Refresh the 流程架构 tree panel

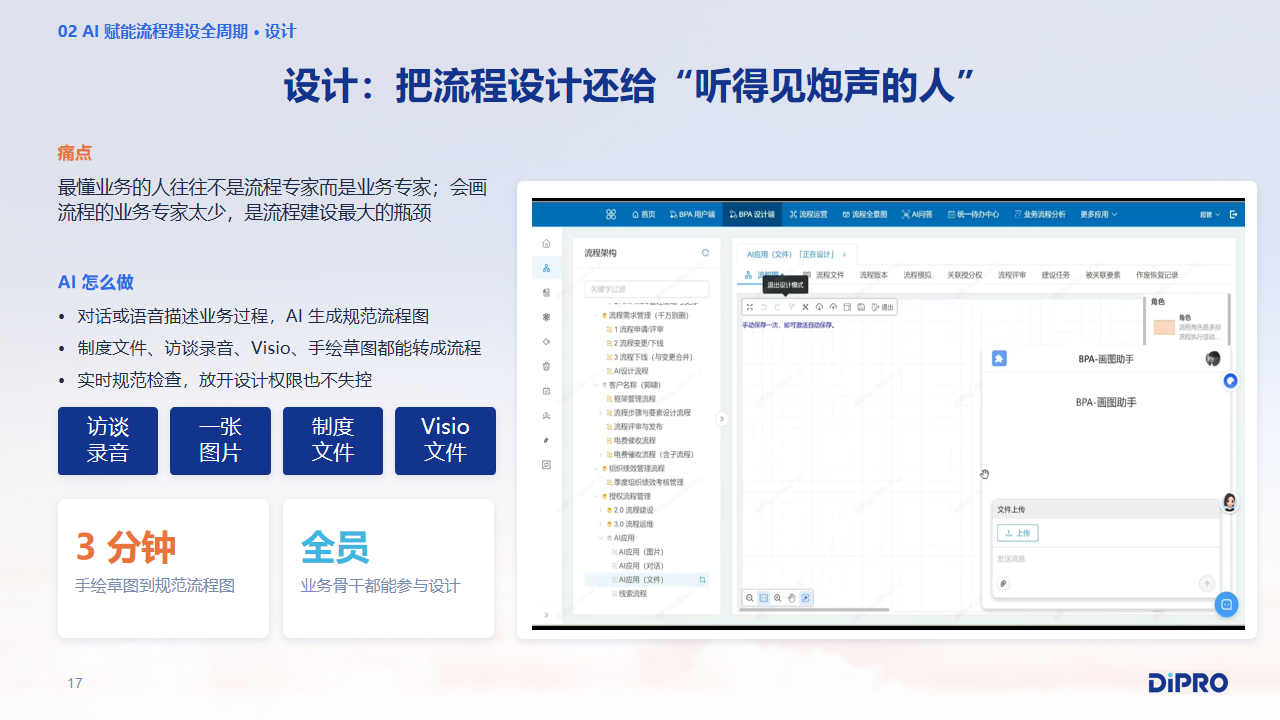[705, 253]
